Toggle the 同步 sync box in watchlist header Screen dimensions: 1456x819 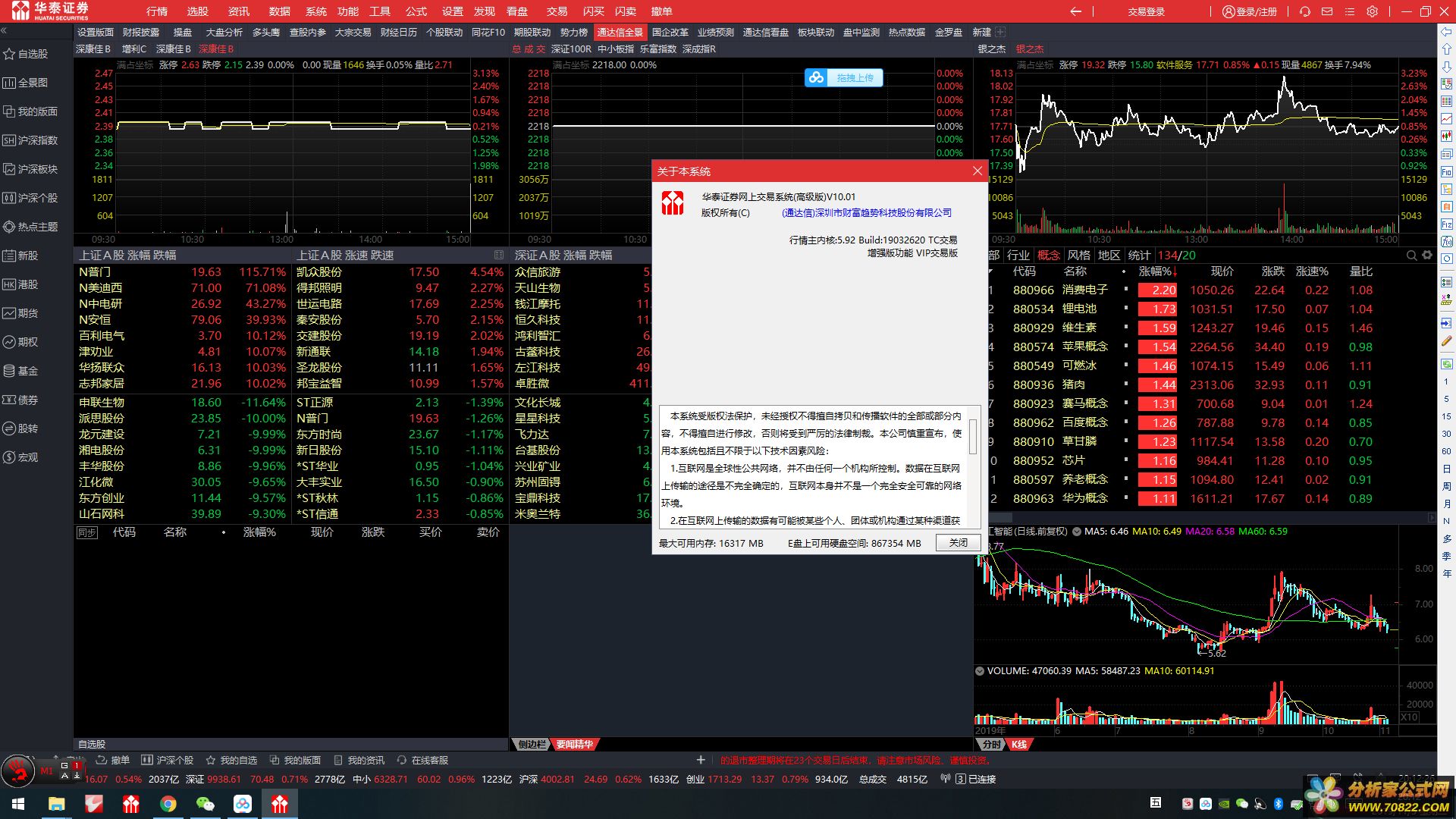87,533
